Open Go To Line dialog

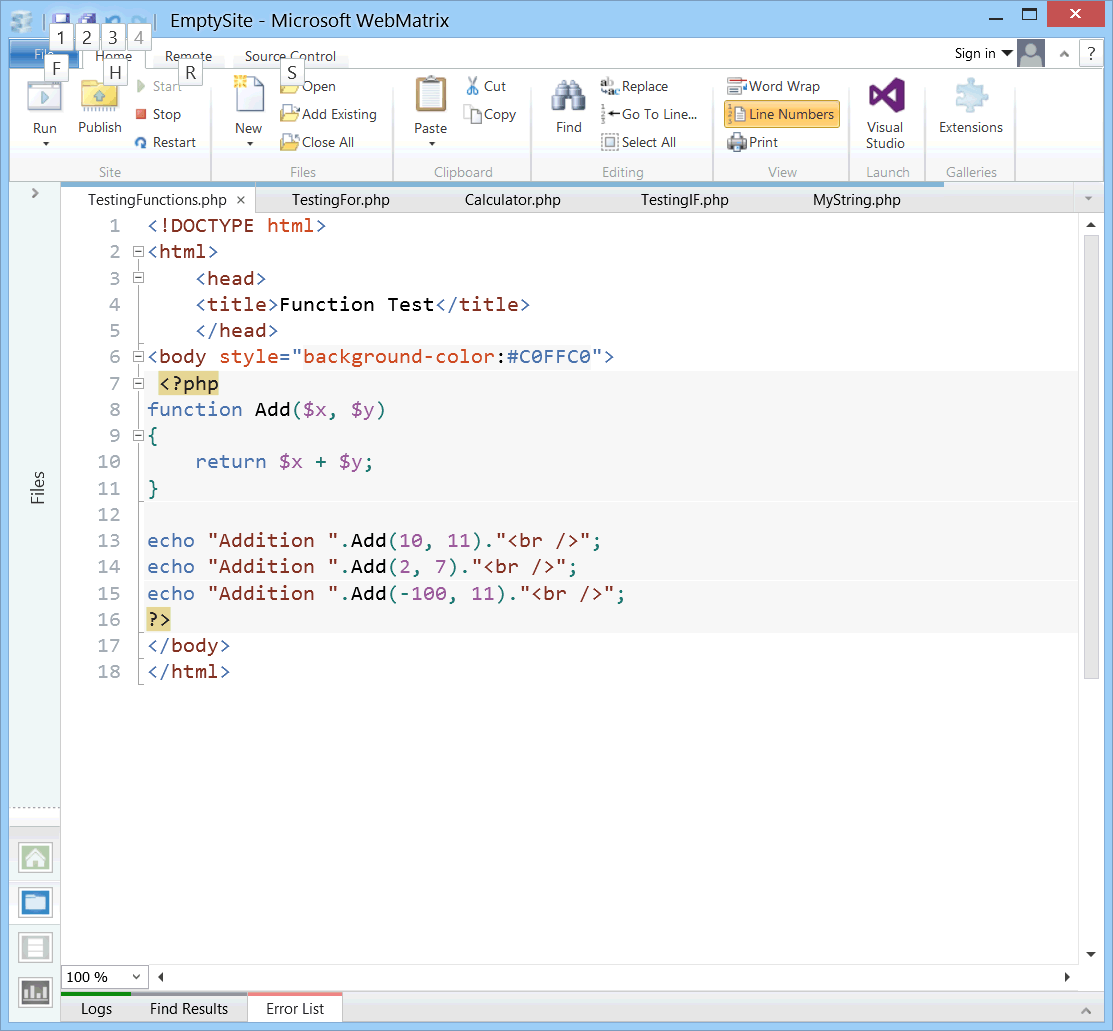tap(649, 114)
